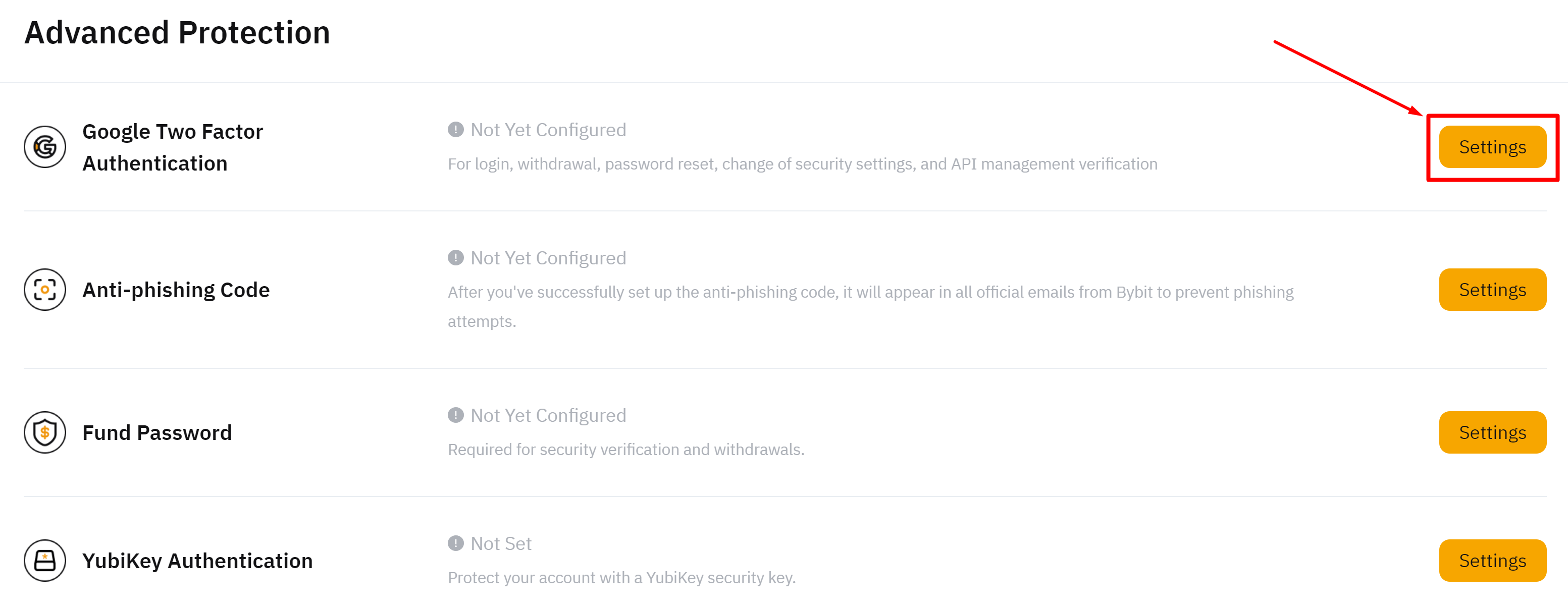
Task: Click the anti-phishing code description text
Action: click(x=870, y=293)
